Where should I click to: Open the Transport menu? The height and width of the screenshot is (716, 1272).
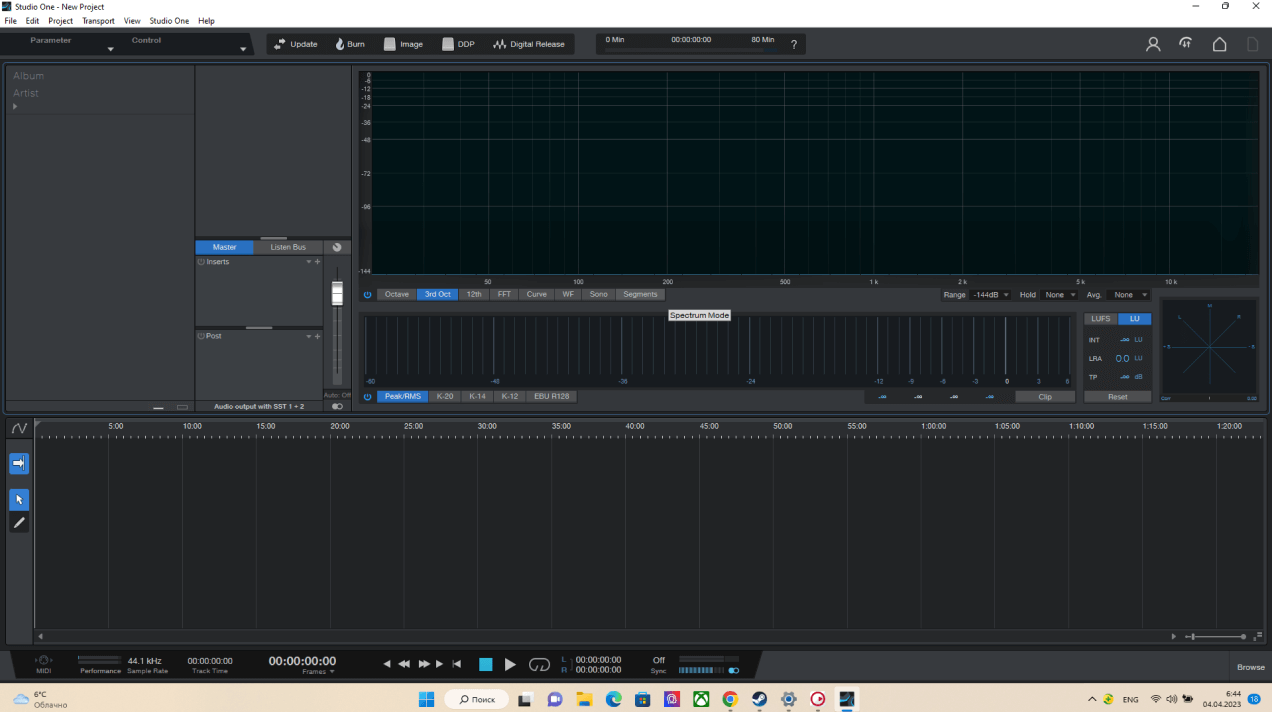click(98, 21)
